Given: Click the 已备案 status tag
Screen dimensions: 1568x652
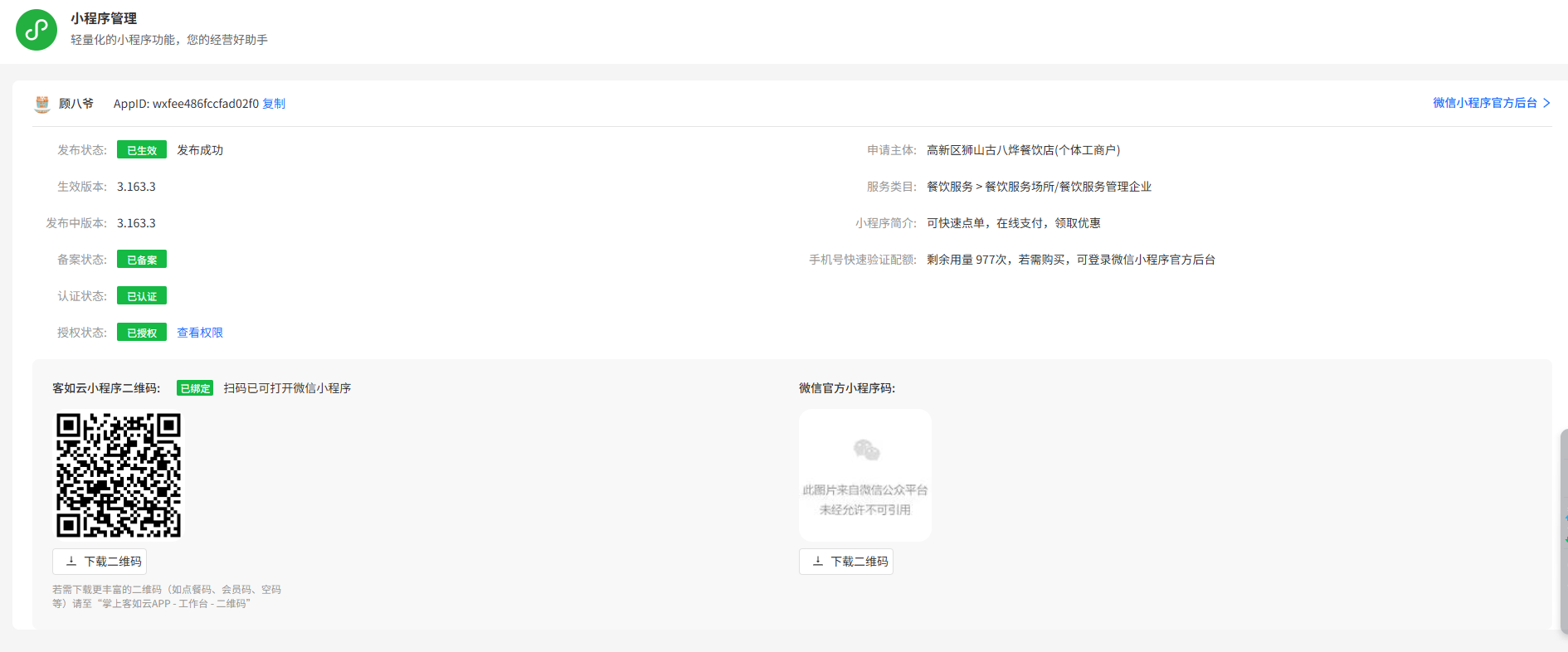Looking at the screenshot, I should (x=142, y=260).
